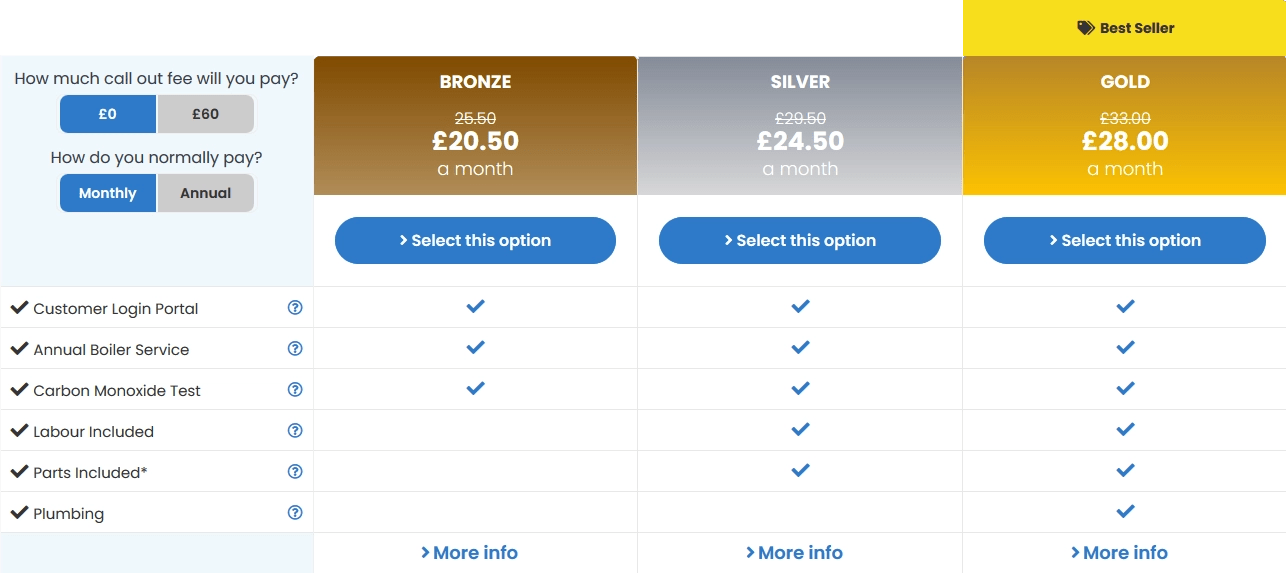Viewport: 1286px width, 573px height.
Task: Choose £0 call out fee
Action: click(108, 114)
